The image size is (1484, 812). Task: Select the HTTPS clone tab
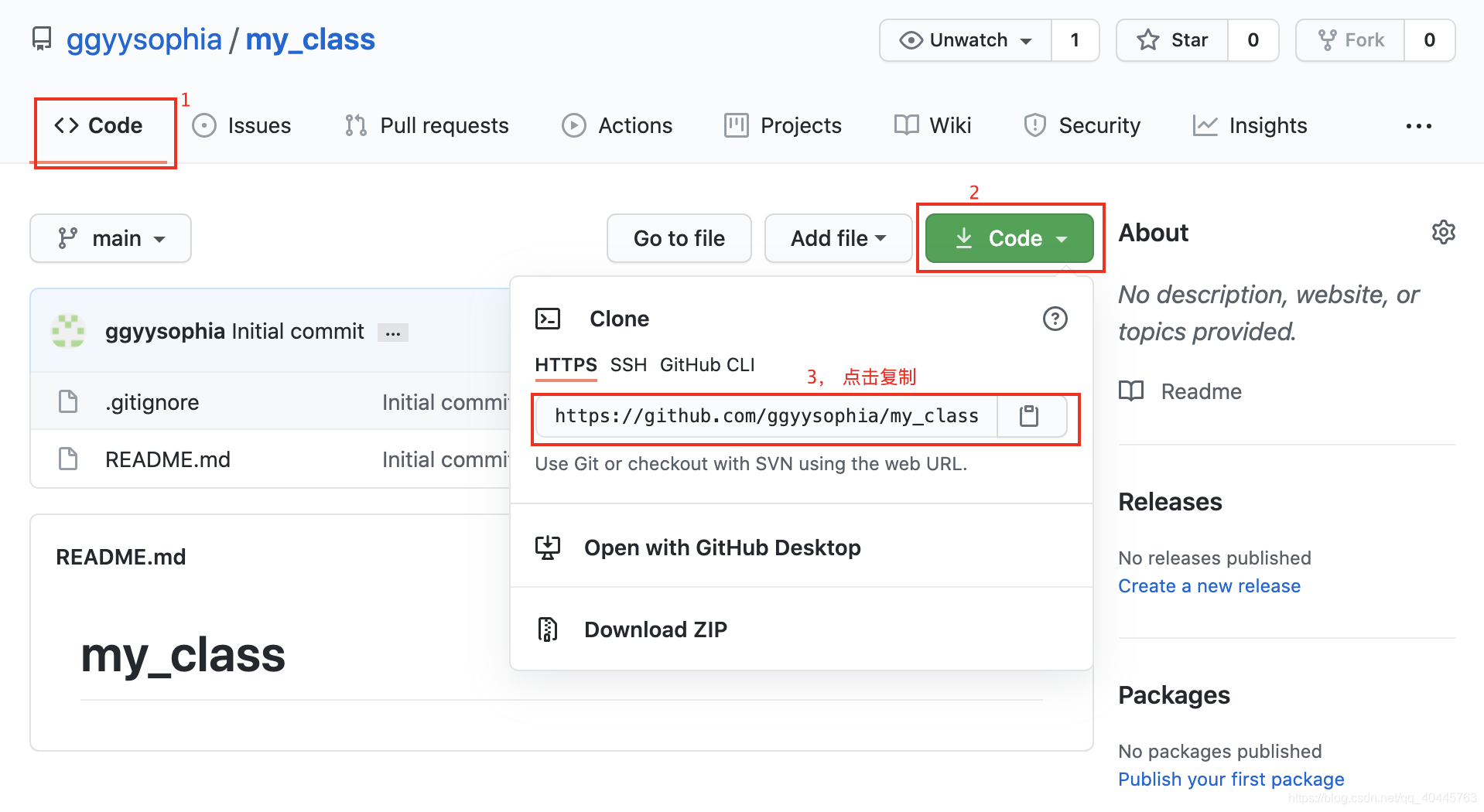click(566, 365)
